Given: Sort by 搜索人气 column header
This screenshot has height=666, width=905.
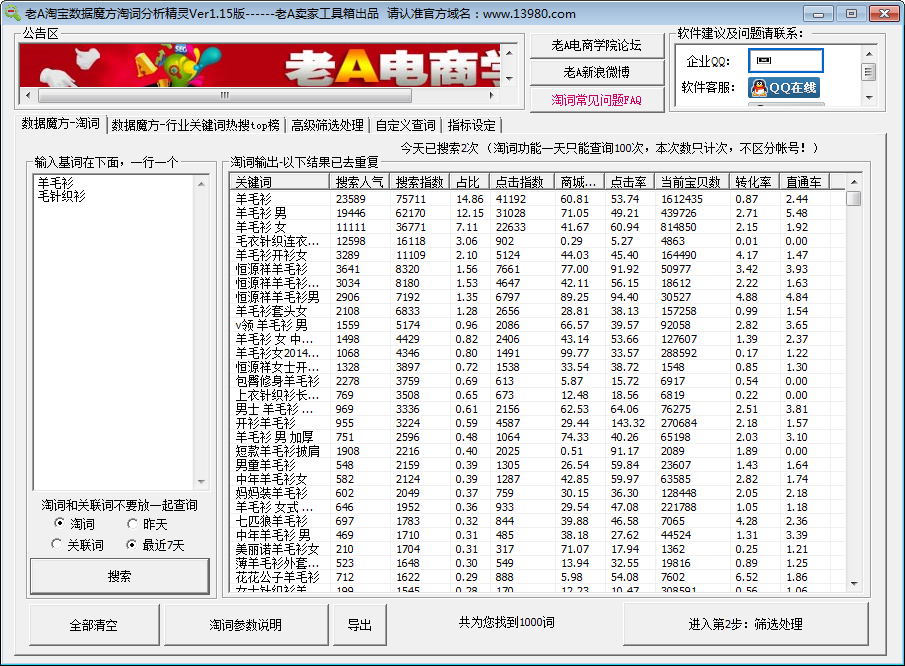Looking at the screenshot, I should coord(359,182).
